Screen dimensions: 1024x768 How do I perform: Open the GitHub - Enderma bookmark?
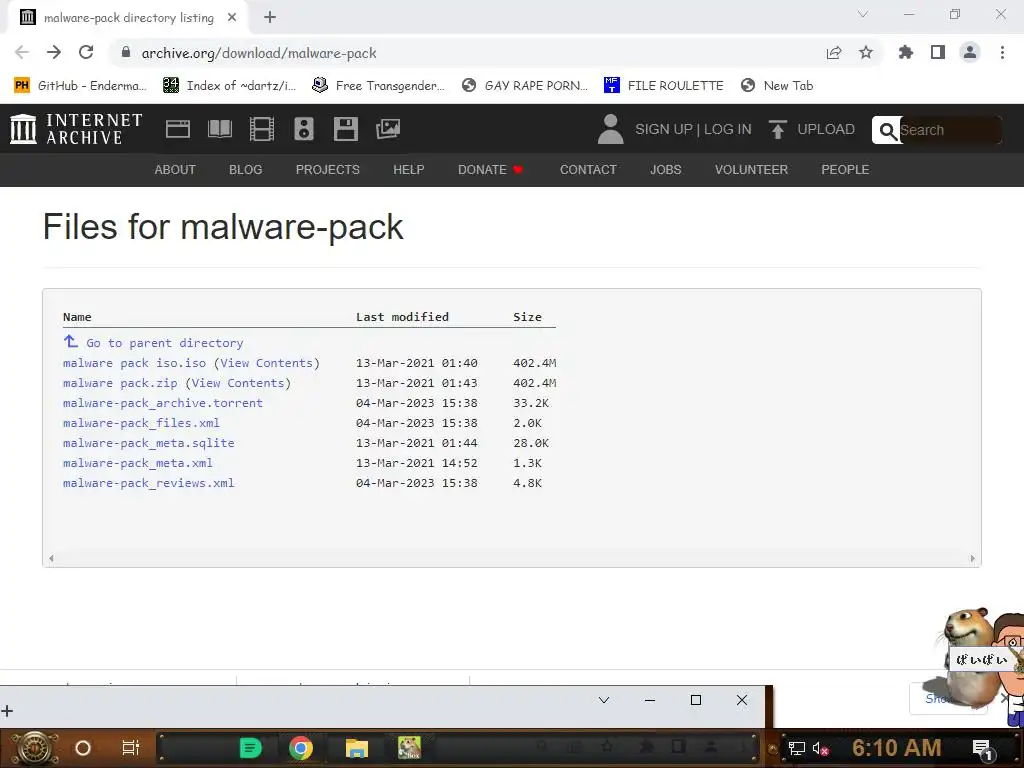click(80, 86)
